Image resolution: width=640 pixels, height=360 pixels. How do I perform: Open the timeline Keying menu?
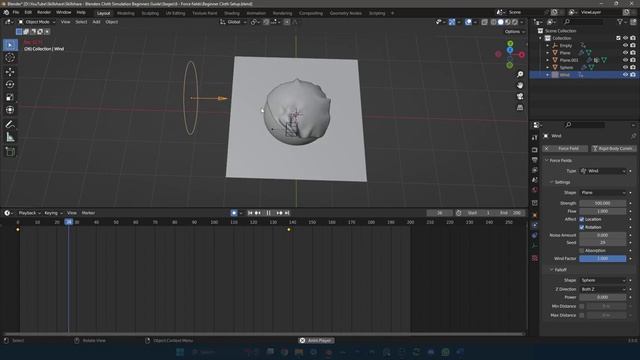pos(53,213)
